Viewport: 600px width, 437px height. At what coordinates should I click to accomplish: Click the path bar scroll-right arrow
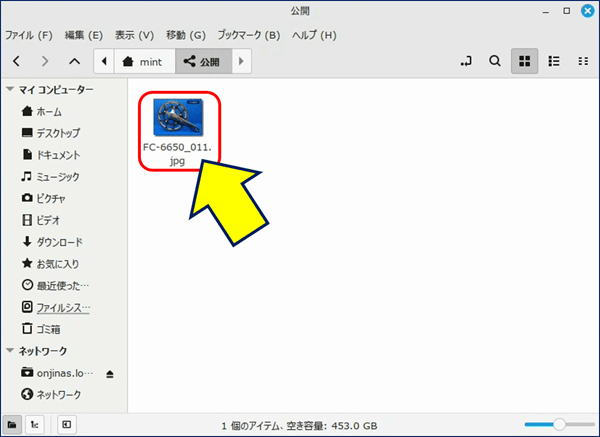pos(241,61)
